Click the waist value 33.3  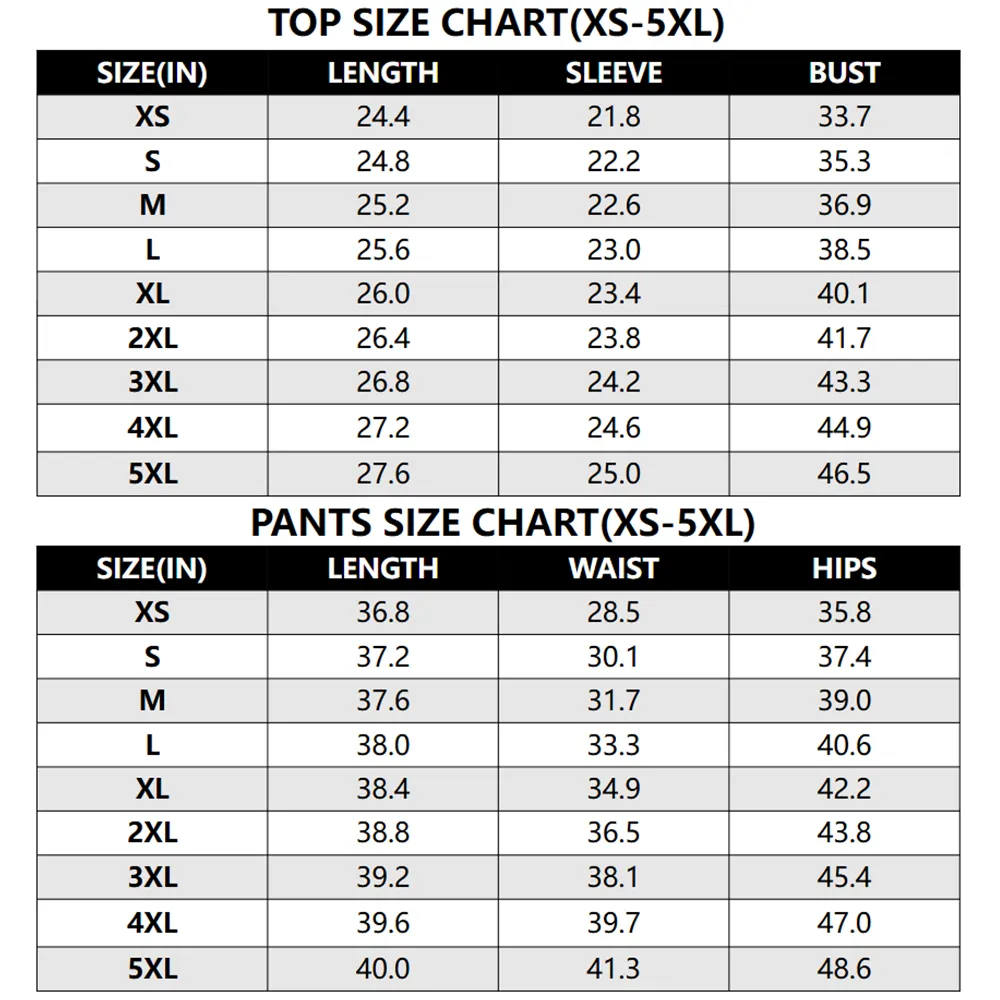[614, 745]
